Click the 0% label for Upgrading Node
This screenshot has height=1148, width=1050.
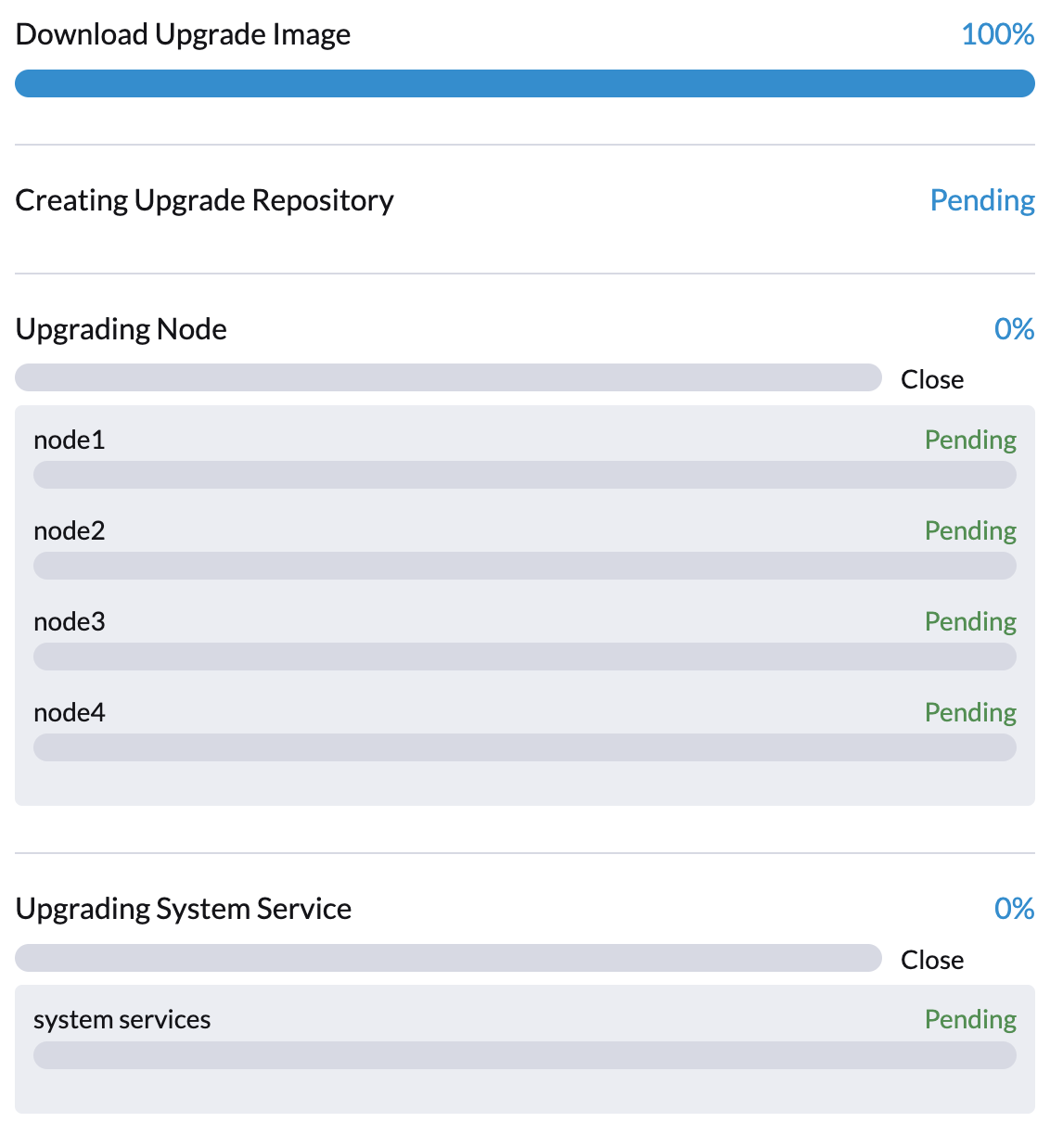tap(1014, 329)
